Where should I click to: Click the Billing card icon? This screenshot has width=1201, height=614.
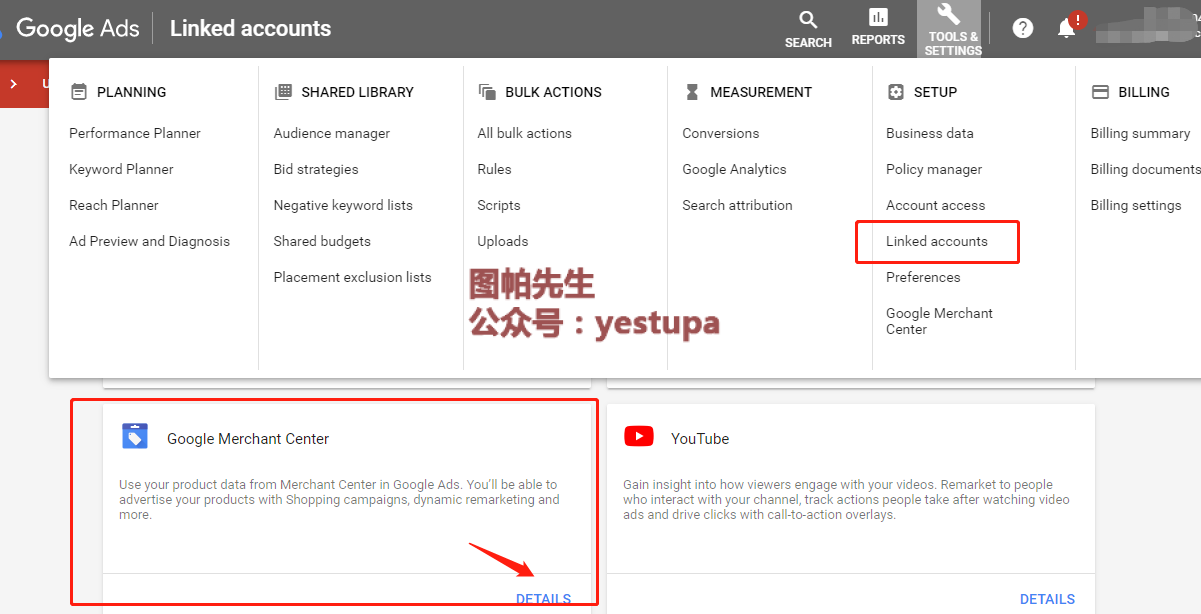pyautogui.click(x=1100, y=92)
